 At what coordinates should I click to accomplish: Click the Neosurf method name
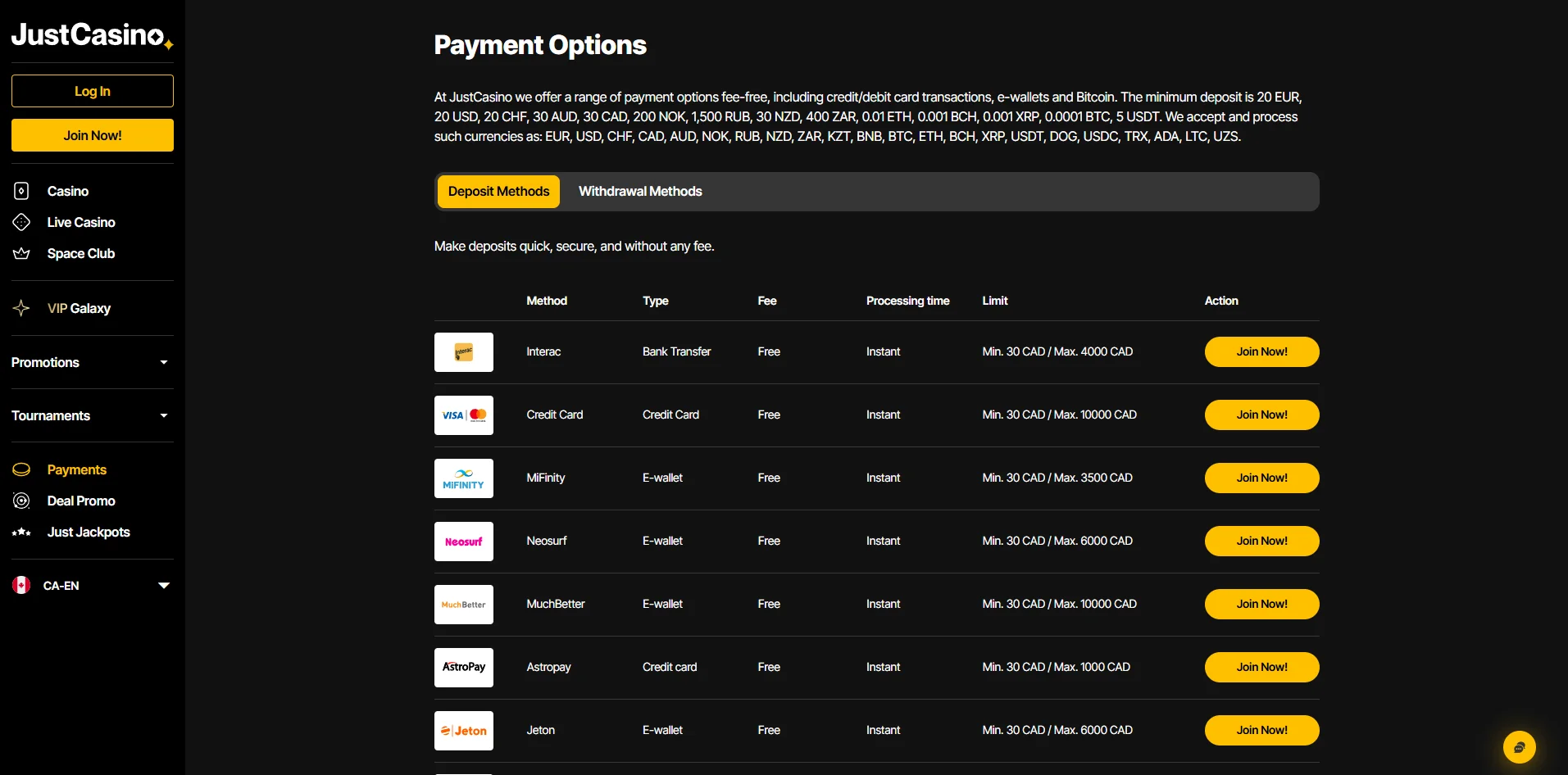pyautogui.click(x=547, y=541)
